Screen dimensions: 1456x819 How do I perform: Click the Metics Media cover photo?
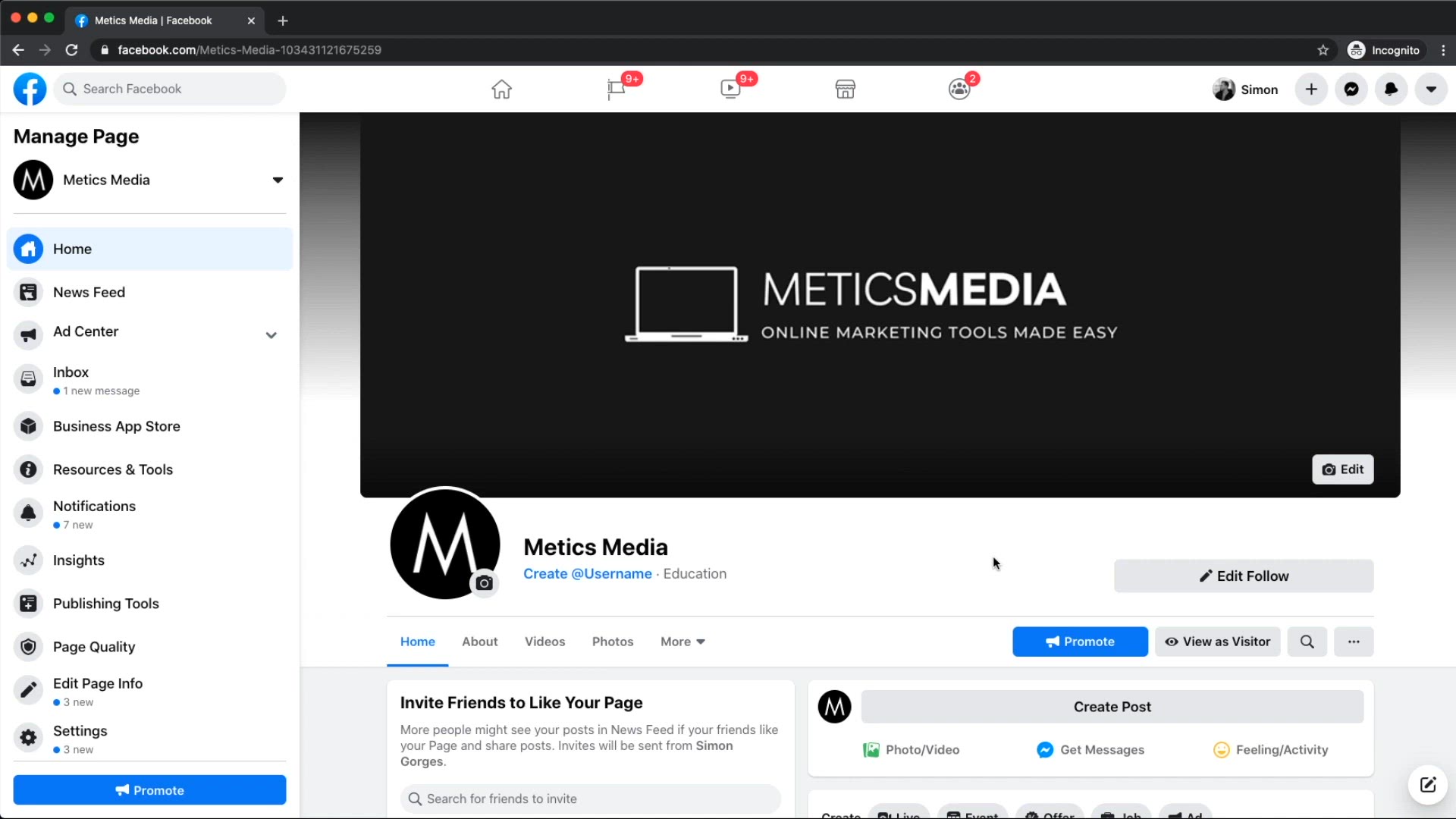click(x=880, y=305)
